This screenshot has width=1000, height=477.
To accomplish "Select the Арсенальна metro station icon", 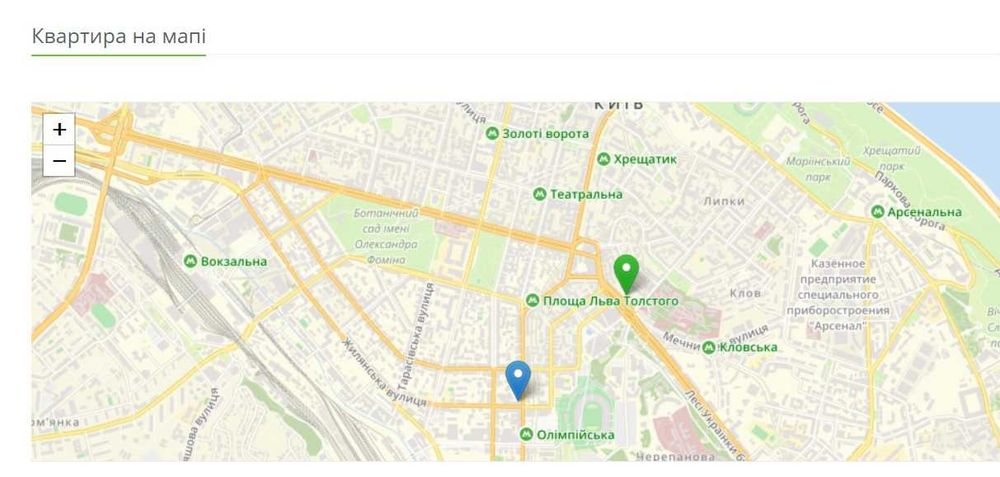I will (878, 212).
